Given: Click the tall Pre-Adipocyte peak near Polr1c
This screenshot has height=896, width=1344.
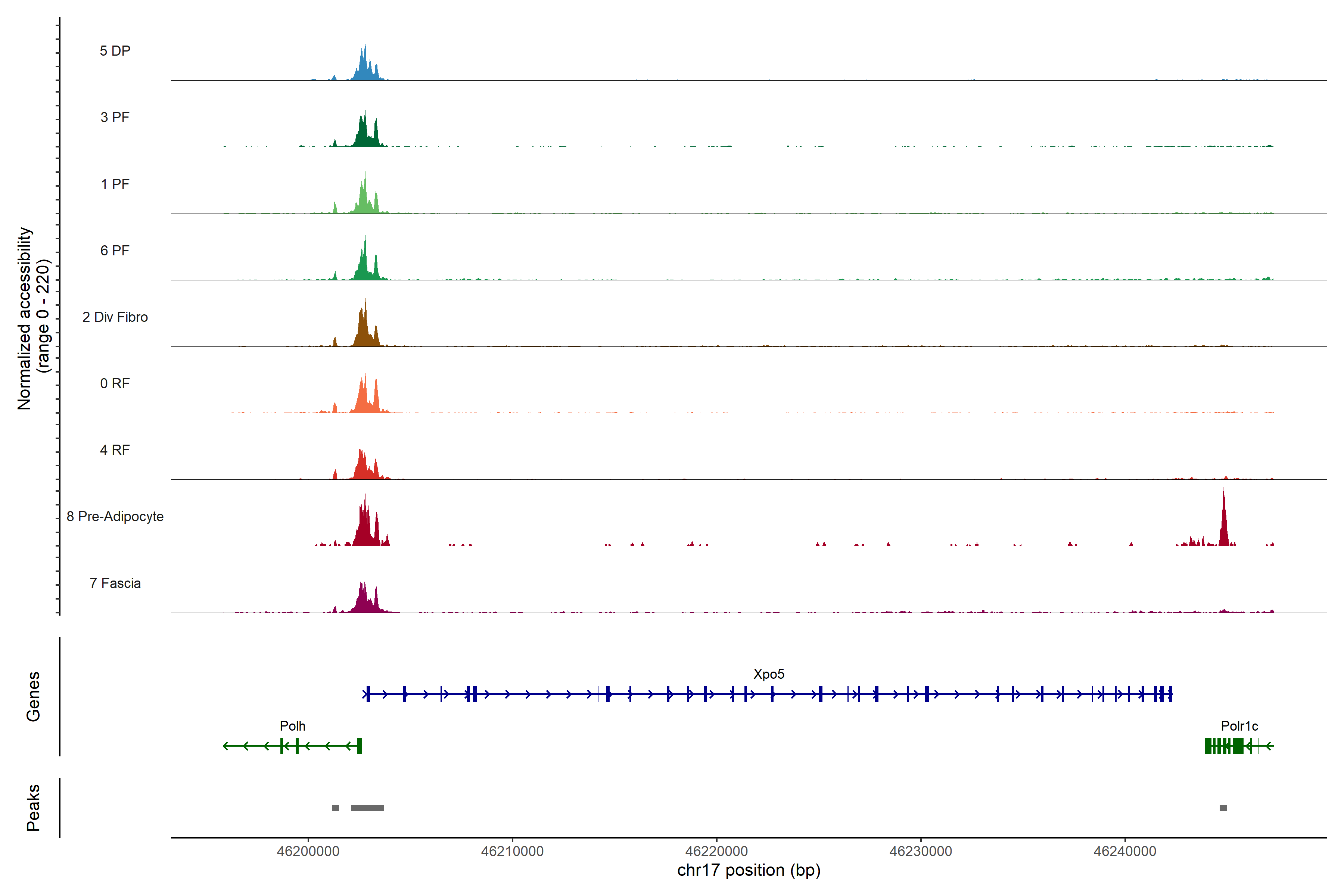Looking at the screenshot, I should pyautogui.click(x=1223, y=523).
